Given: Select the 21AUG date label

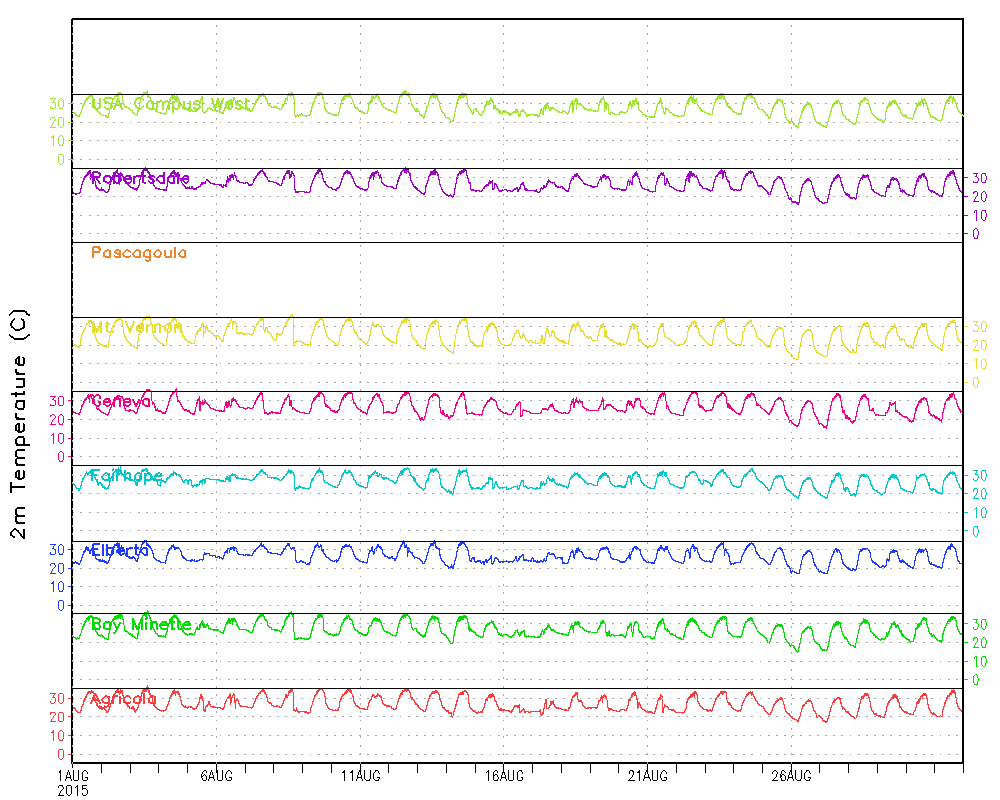Looking at the screenshot, I should [647, 775].
